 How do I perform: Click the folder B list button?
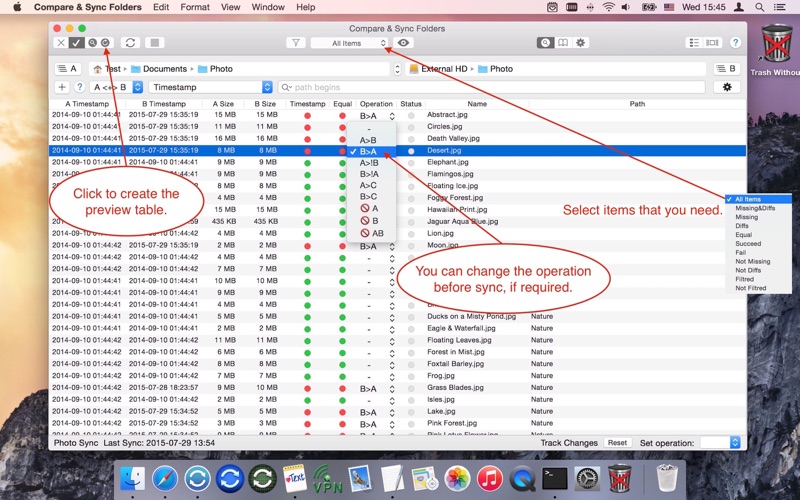pyautogui.click(x=727, y=69)
